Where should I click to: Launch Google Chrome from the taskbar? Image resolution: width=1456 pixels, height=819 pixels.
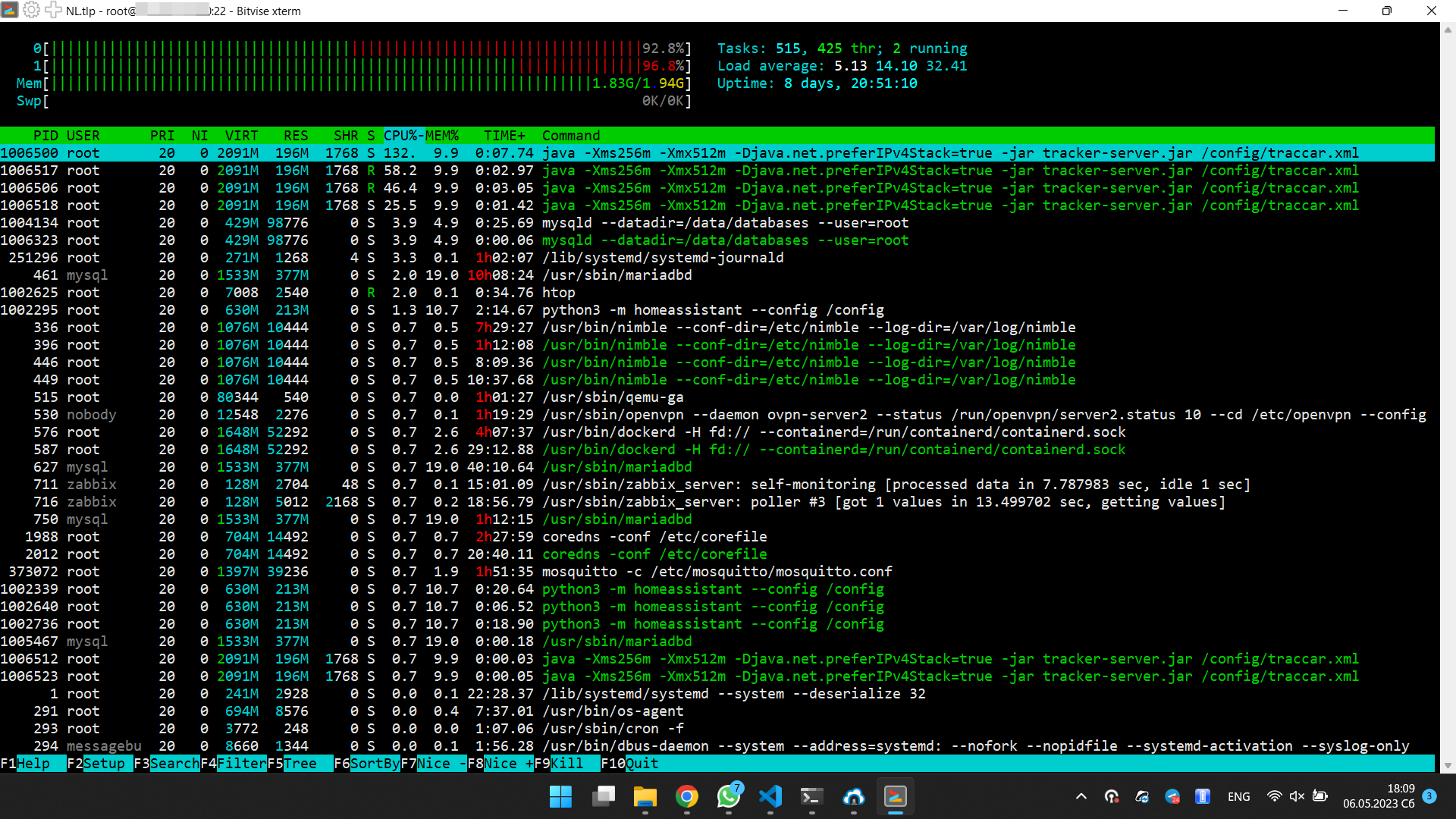click(686, 797)
